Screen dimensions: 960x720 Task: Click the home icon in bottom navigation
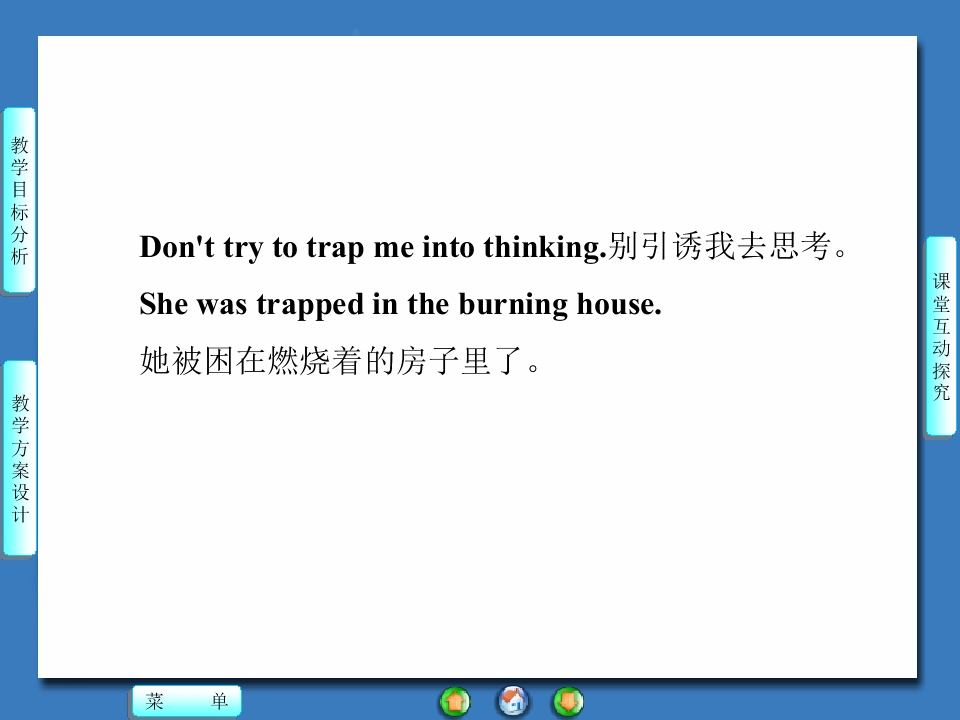point(512,701)
